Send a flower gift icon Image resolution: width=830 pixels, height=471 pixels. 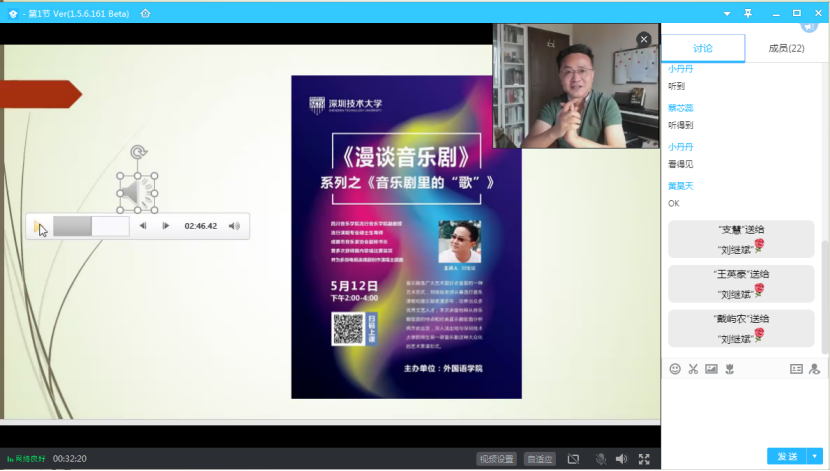730,369
